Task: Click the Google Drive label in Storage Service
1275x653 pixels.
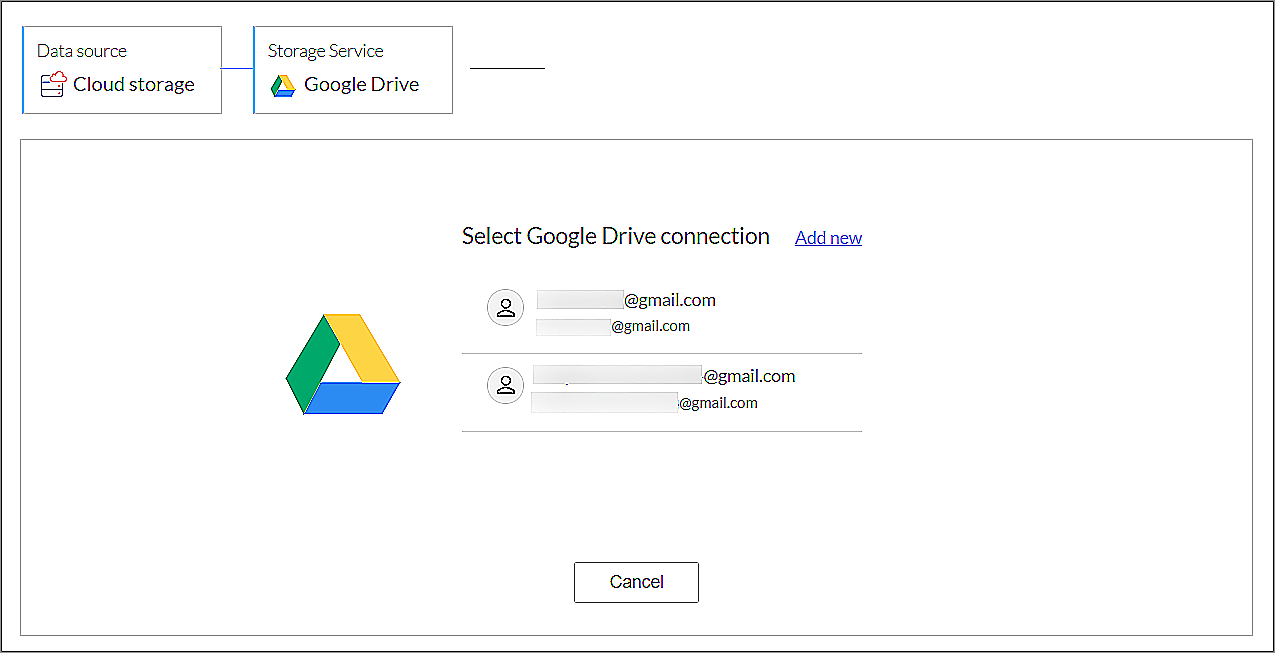Action: pyautogui.click(x=361, y=85)
